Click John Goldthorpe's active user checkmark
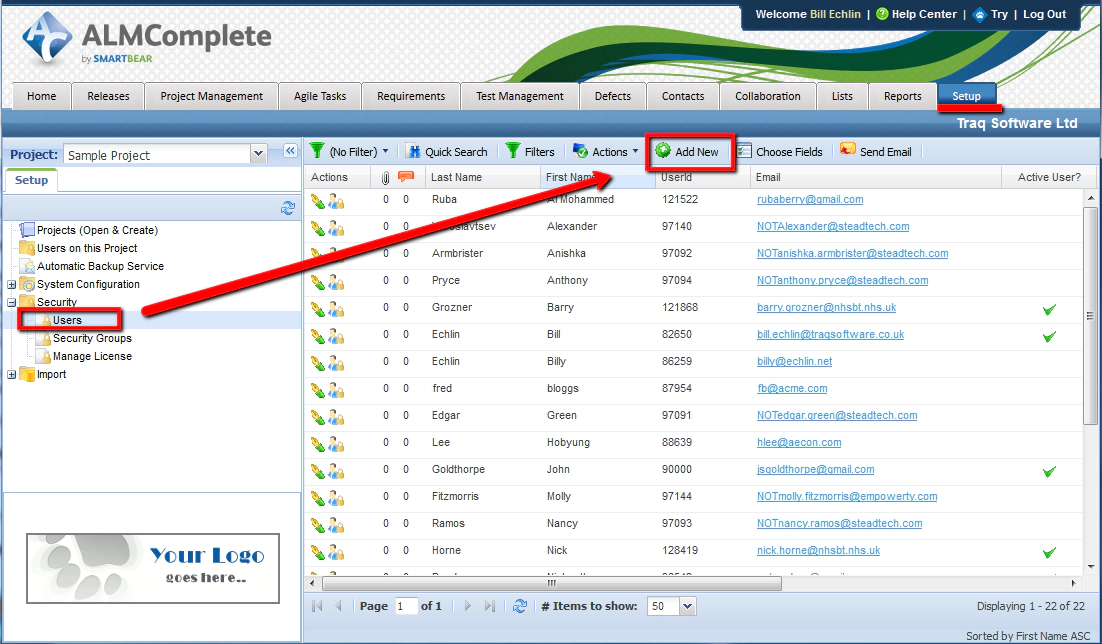This screenshot has width=1102, height=644. (1049, 470)
